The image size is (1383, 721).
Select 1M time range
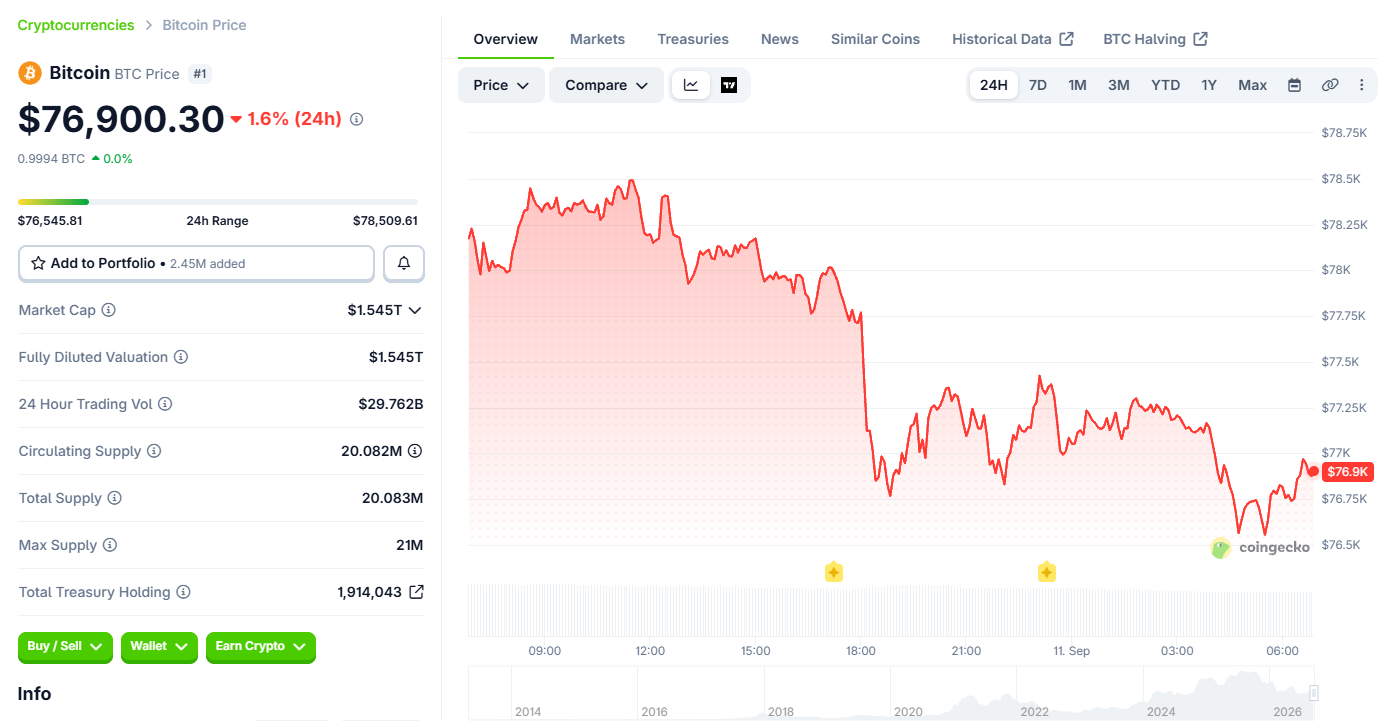pos(1077,85)
